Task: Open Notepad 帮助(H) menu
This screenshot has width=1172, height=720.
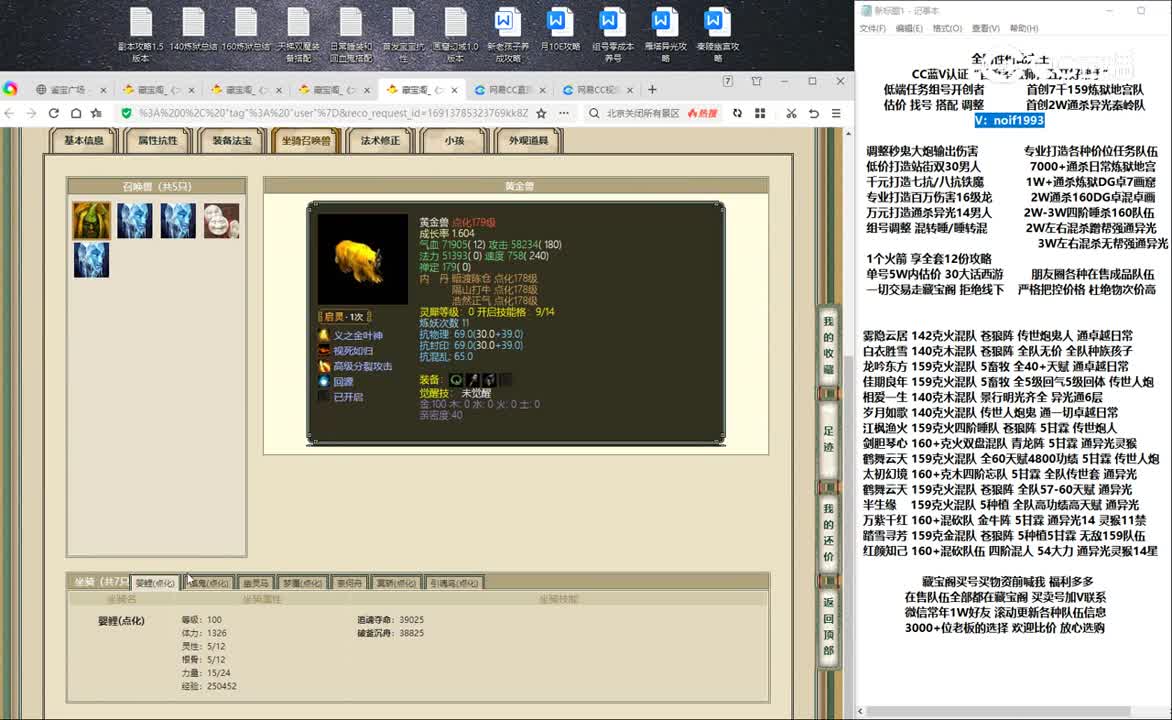Action: click(1023, 28)
